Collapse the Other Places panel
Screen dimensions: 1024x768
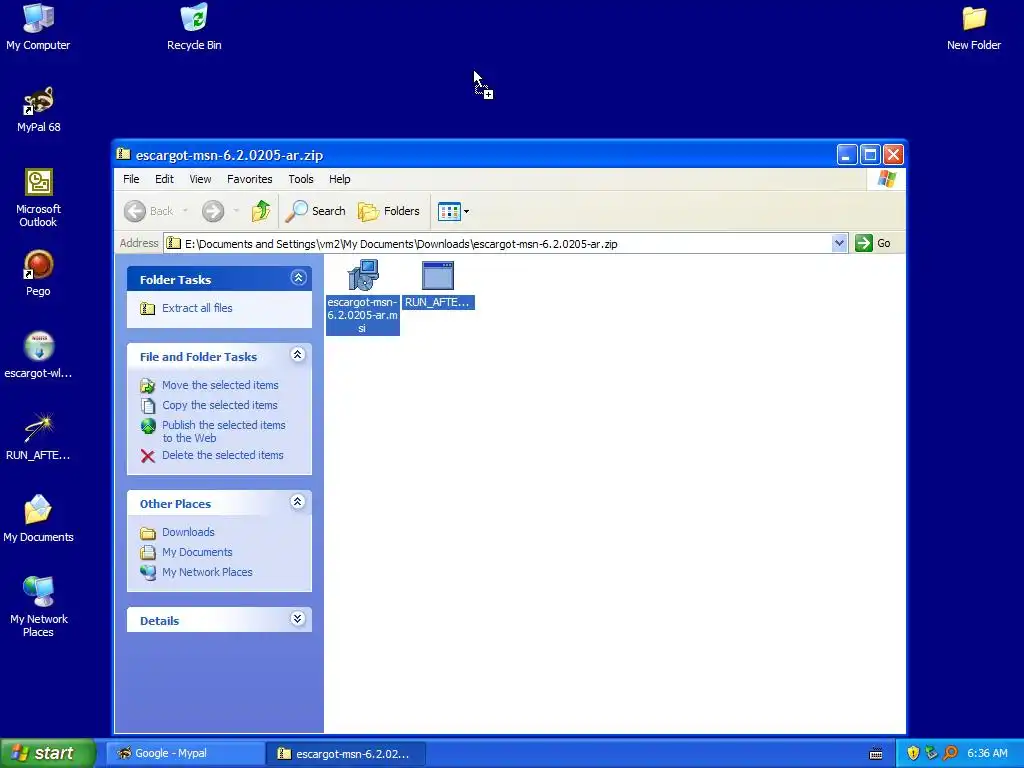coord(298,502)
